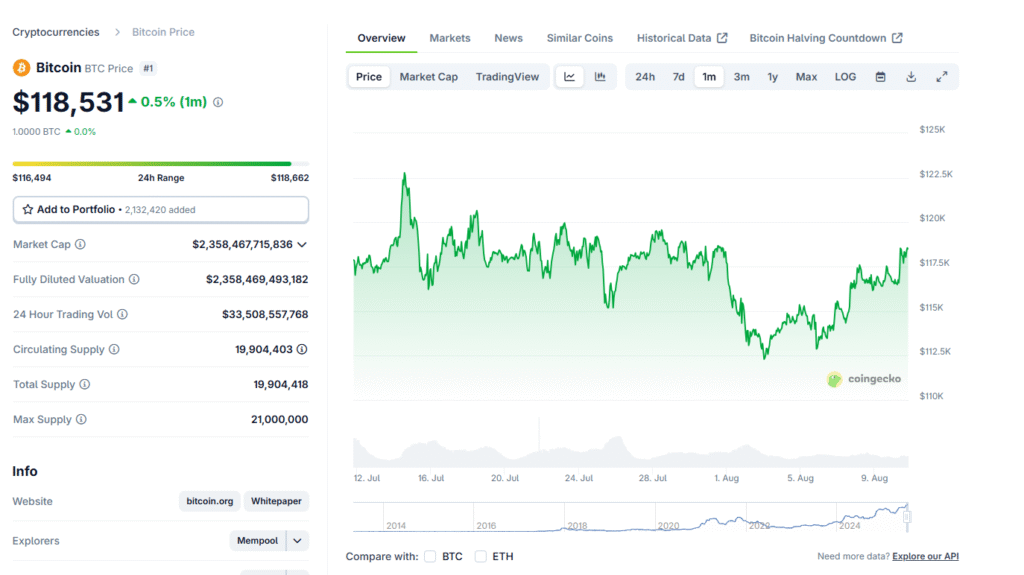Click the 19,904,418 total supply value
The image size is (1024, 575).
point(281,384)
